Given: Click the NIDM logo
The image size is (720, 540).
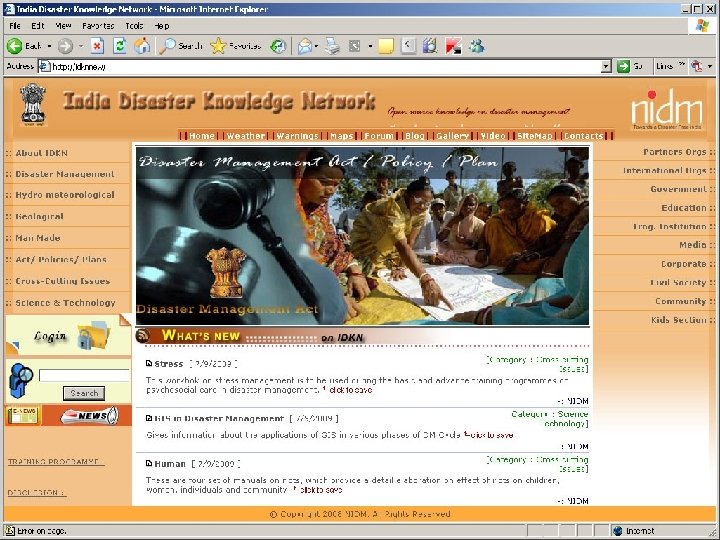Looking at the screenshot, I should tap(667, 109).
